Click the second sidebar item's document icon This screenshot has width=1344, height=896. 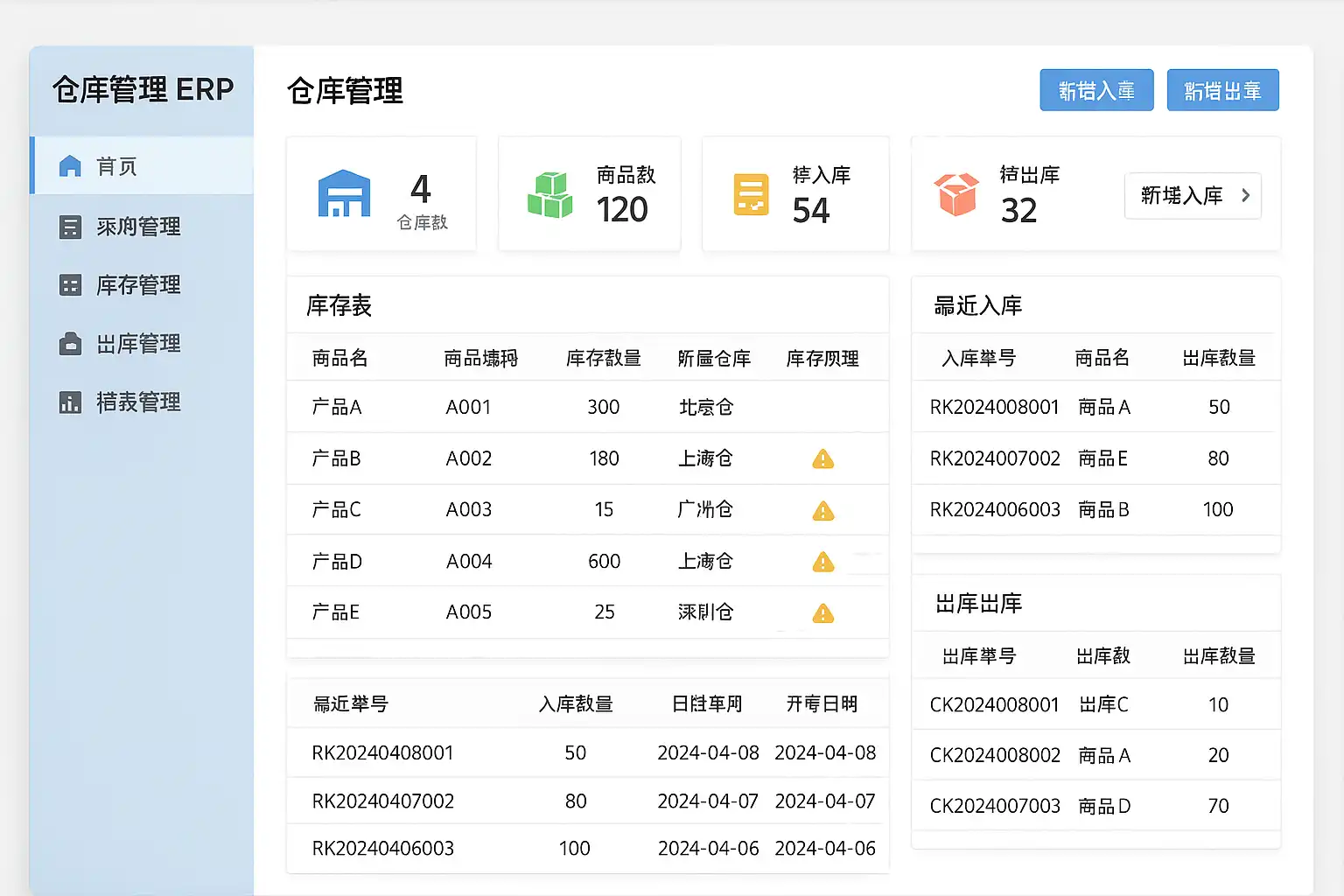point(70,227)
